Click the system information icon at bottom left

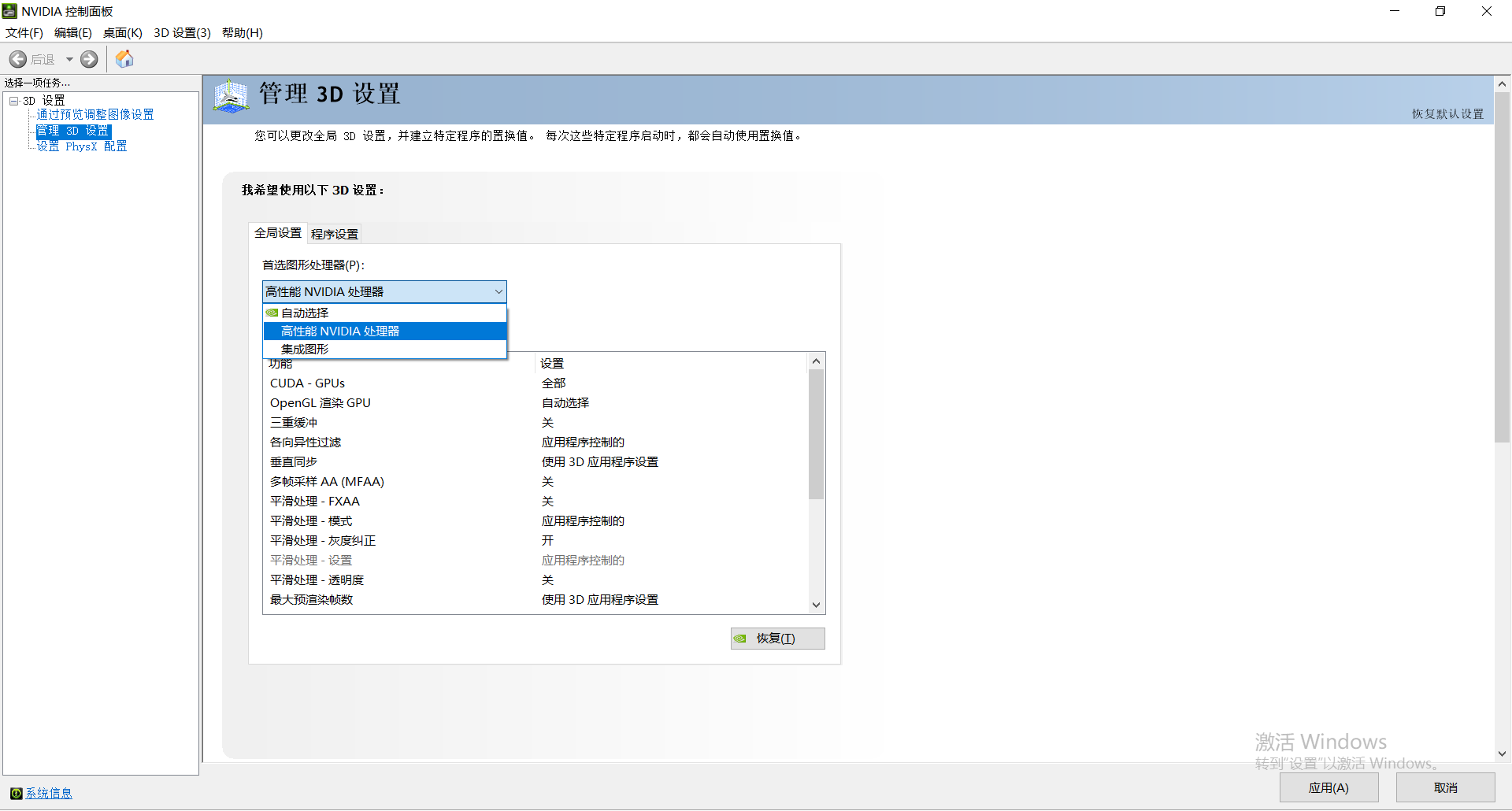point(17,793)
